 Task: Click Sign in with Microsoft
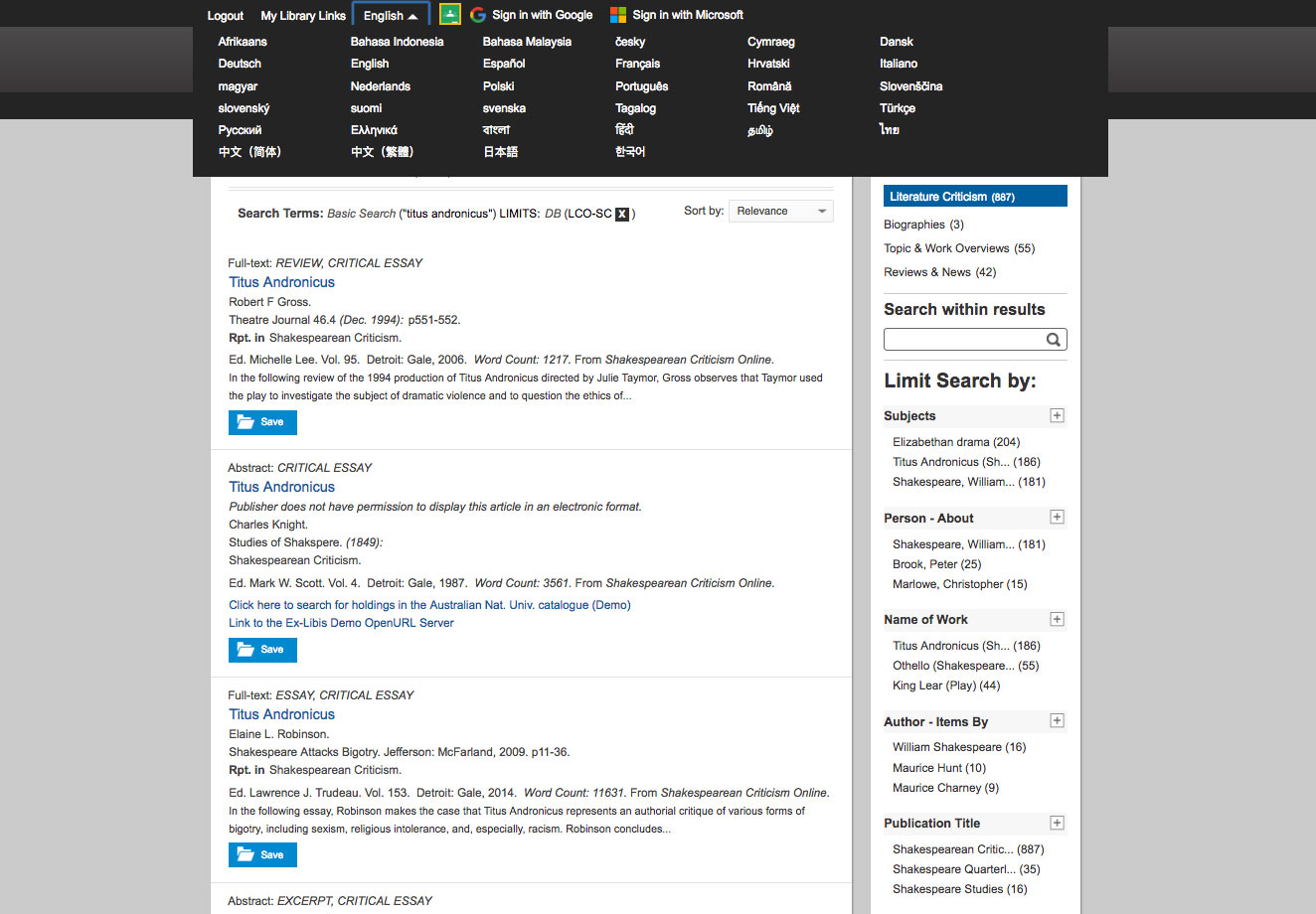click(x=688, y=15)
